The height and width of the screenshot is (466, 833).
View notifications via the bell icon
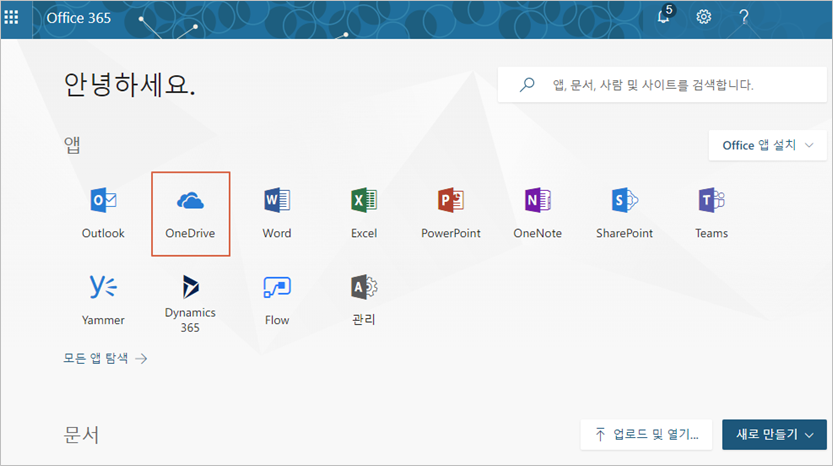664,17
